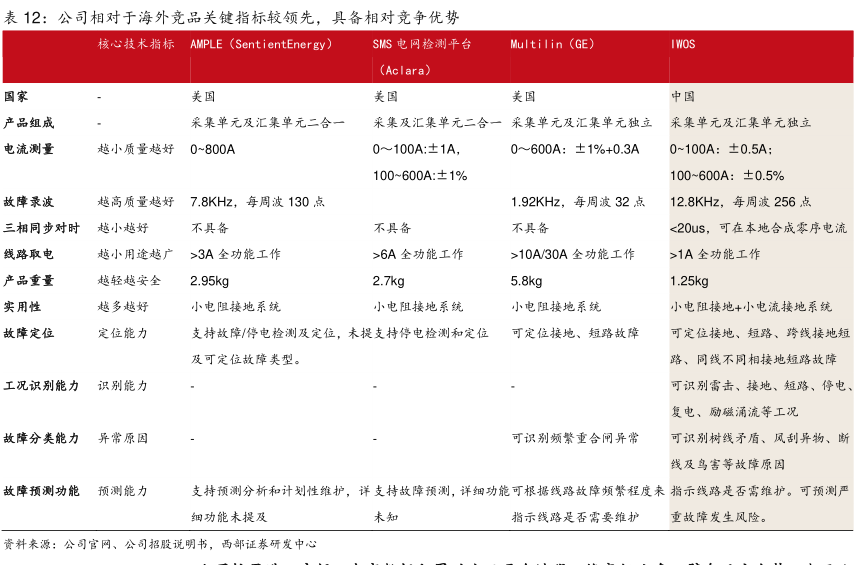Select the 故障预测功能 row label

pyautogui.click(x=41, y=491)
